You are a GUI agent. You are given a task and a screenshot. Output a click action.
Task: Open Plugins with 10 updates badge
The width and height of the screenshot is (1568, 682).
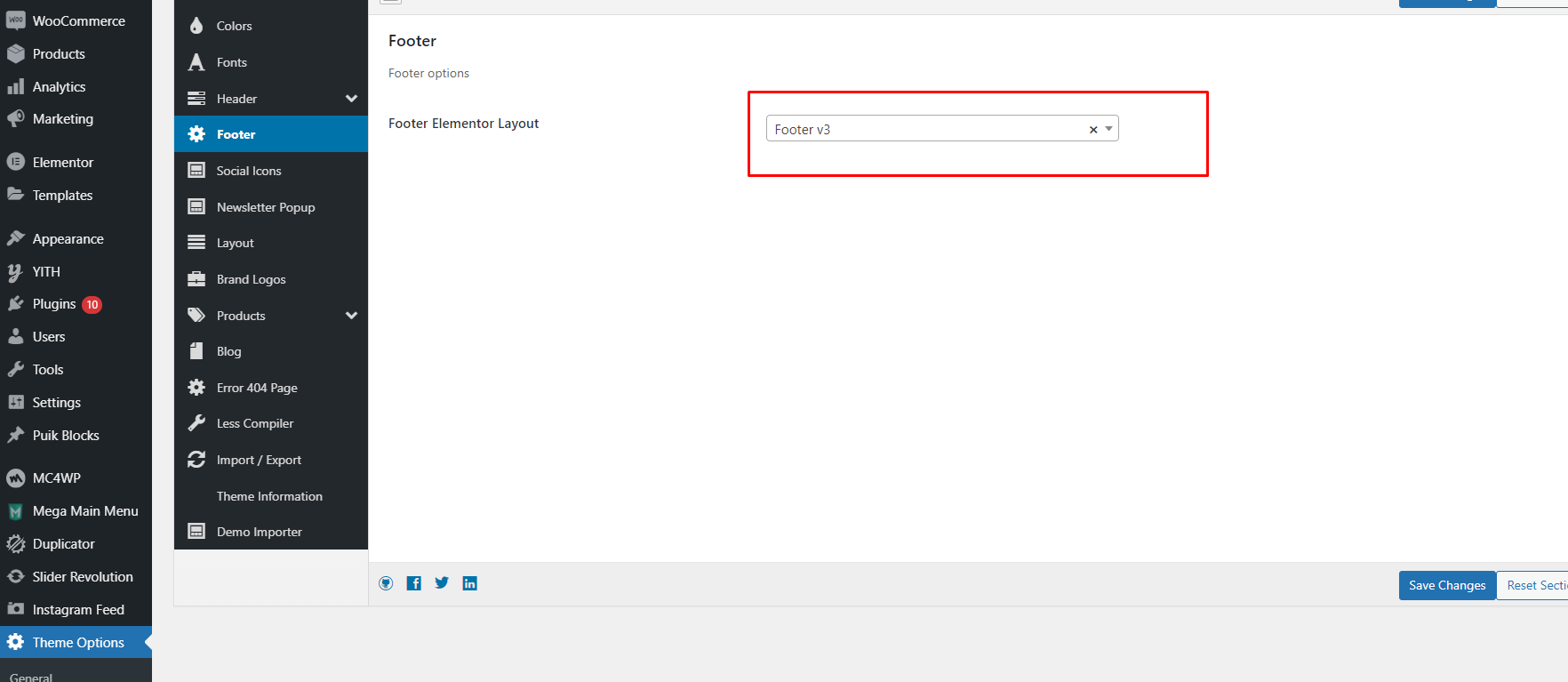pyautogui.click(x=54, y=304)
